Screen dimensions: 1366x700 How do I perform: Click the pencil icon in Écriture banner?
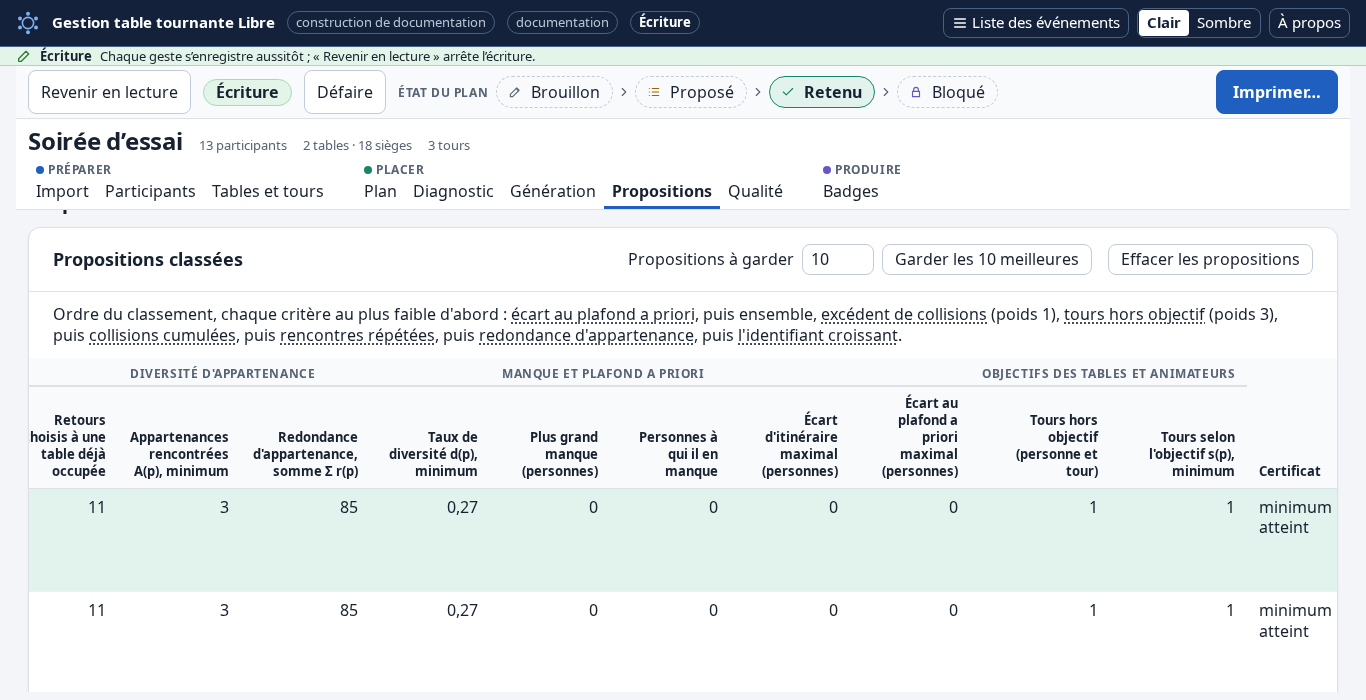click(24, 56)
